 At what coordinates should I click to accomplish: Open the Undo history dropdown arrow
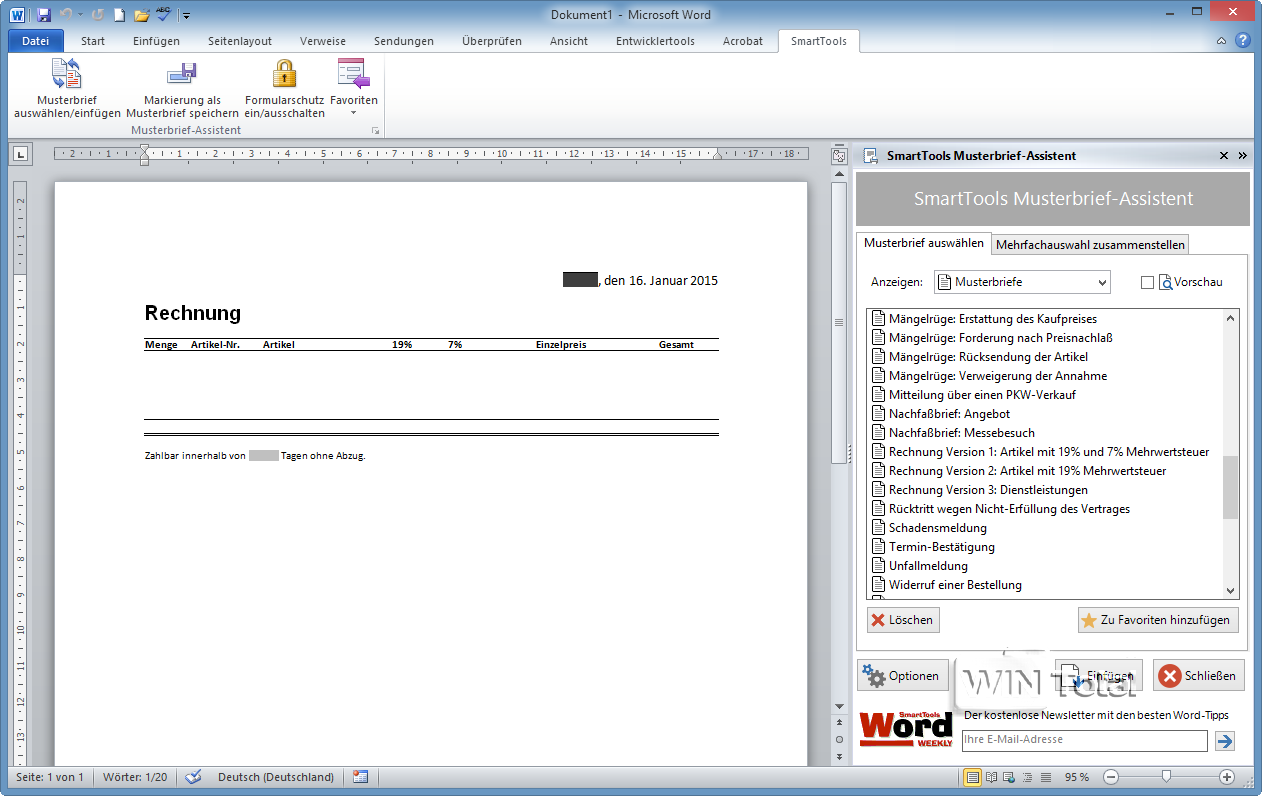tap(81, 15)
